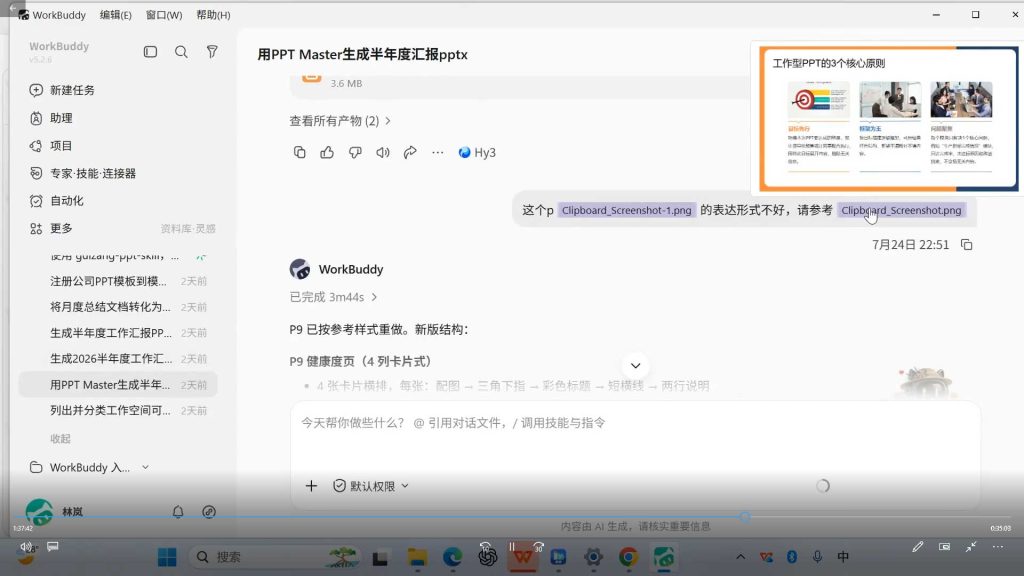Click the video progress slider handle
The image size is (1024, 576).
[x=744, y=517]
